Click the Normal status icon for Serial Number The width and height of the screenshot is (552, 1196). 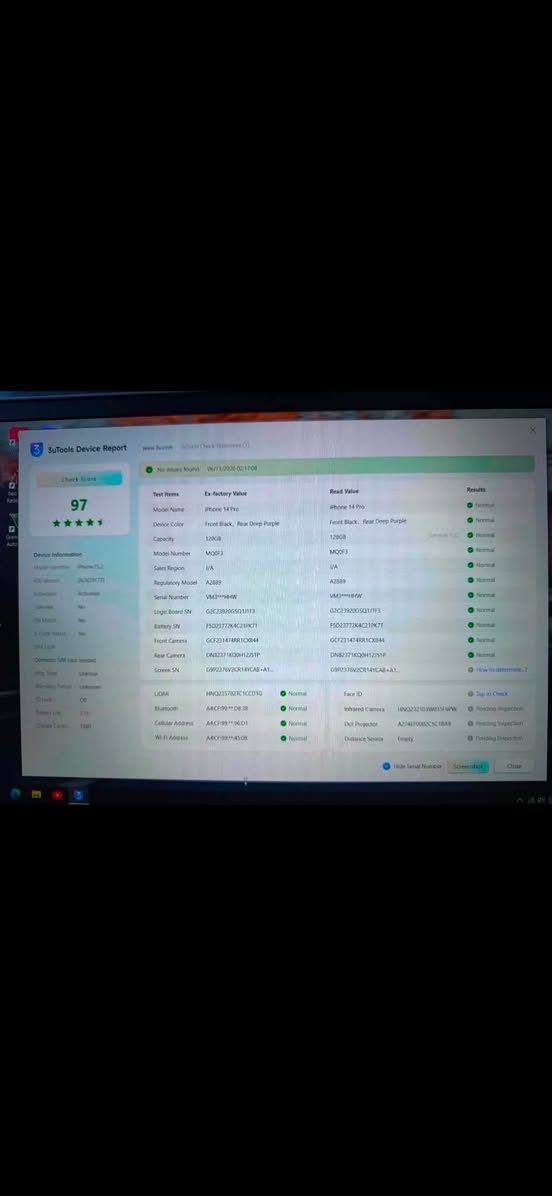[470, 595]
